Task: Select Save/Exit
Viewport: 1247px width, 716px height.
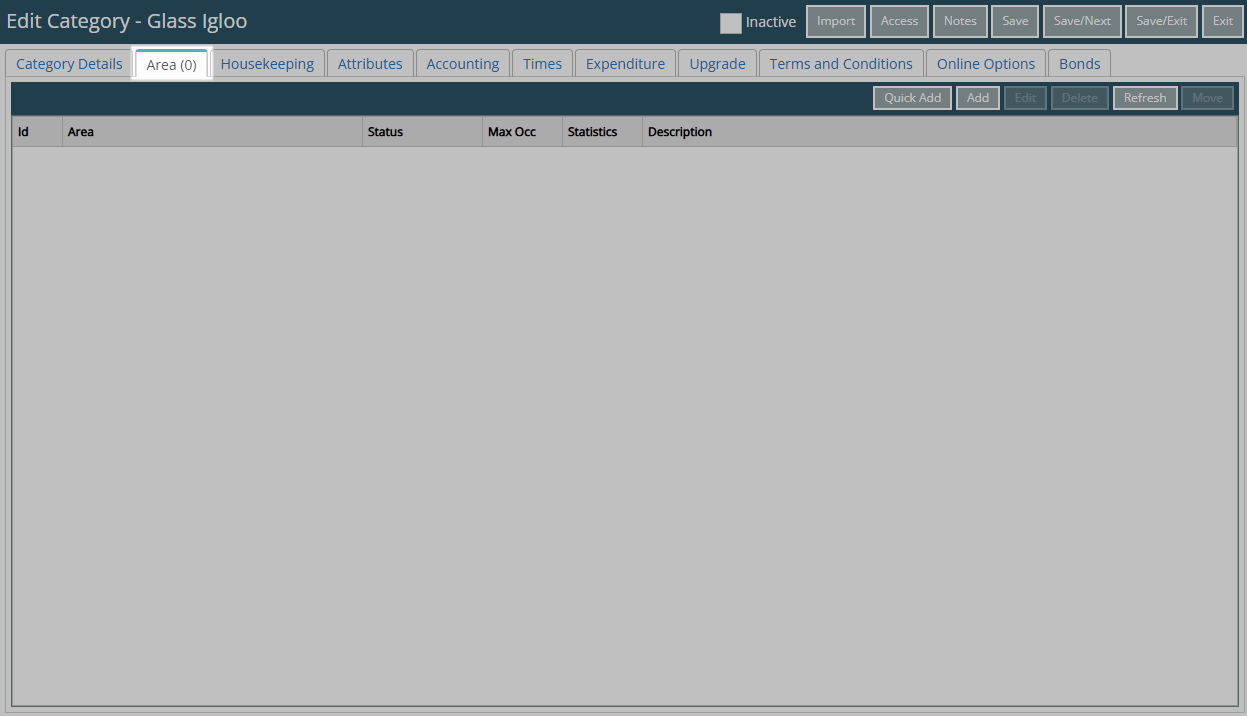Action: (x=1161, y=21)
